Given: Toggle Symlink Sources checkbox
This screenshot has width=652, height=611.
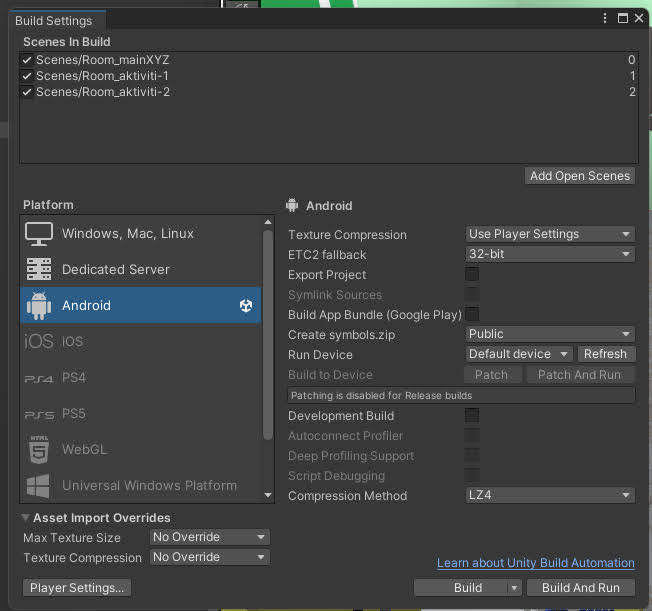Looking at the screenshot, I should coord(472,294).
